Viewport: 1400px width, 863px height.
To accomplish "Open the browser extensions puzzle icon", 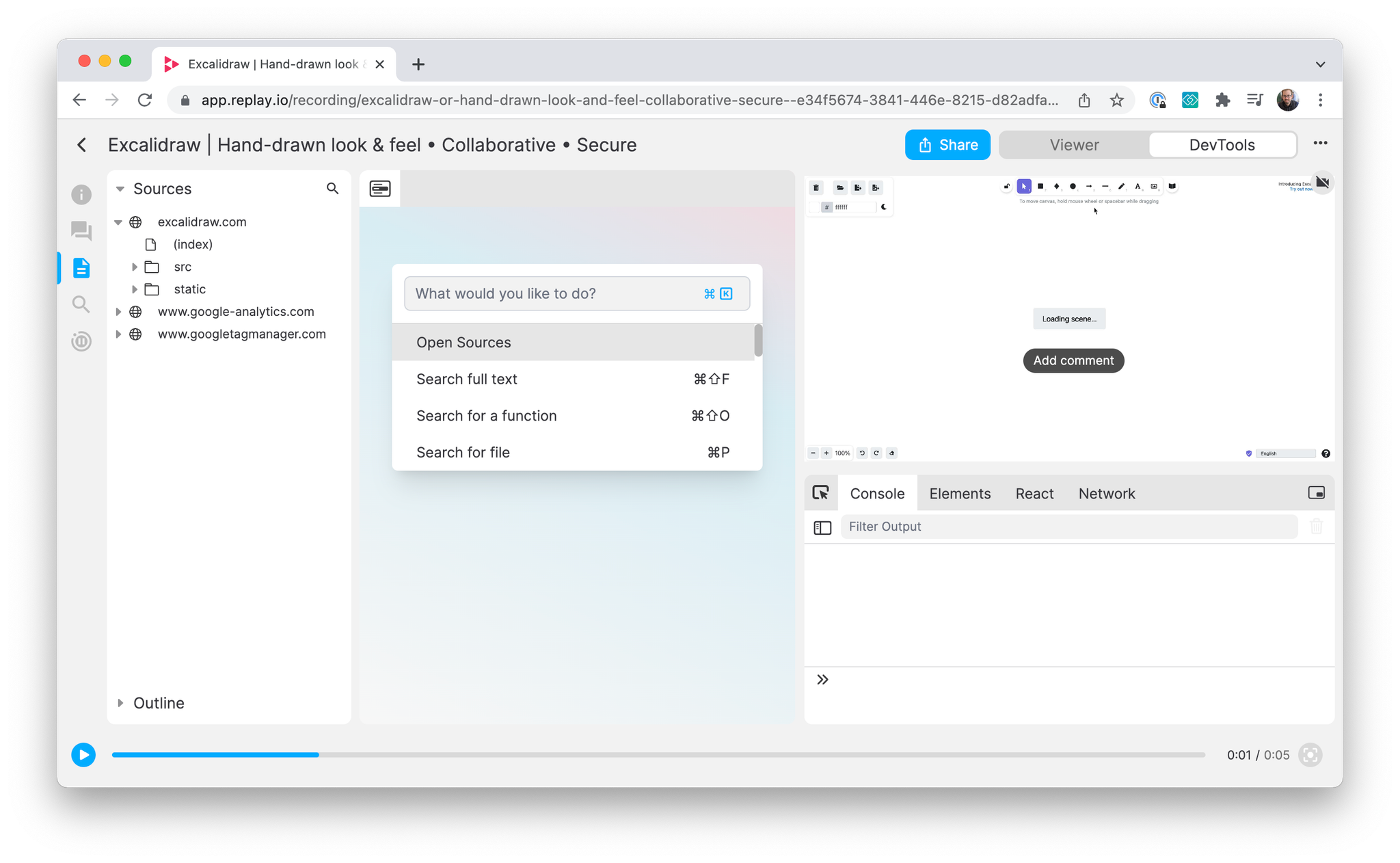I will [1222, 101].
